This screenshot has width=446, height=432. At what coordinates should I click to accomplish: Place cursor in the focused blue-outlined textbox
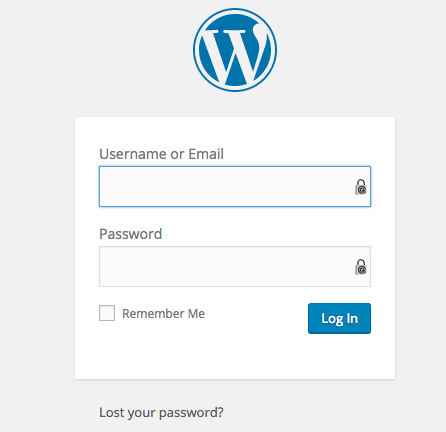(x=235, y=186)
